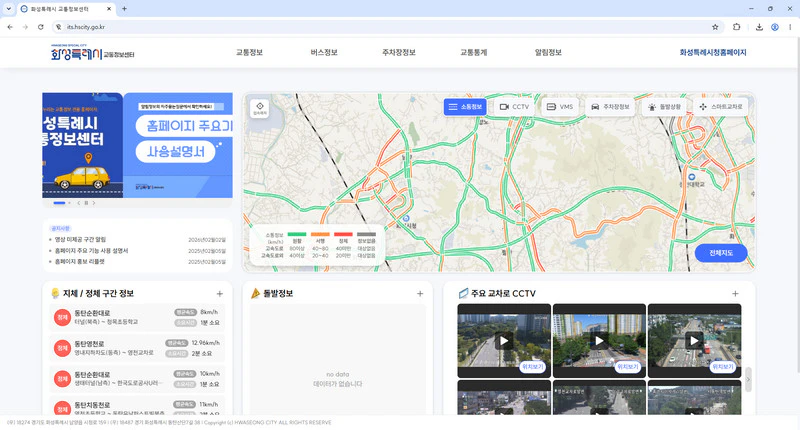This screenshot has width=800, height=430.
Task: Open the 교통정보 menu
Action: [249, 52]
